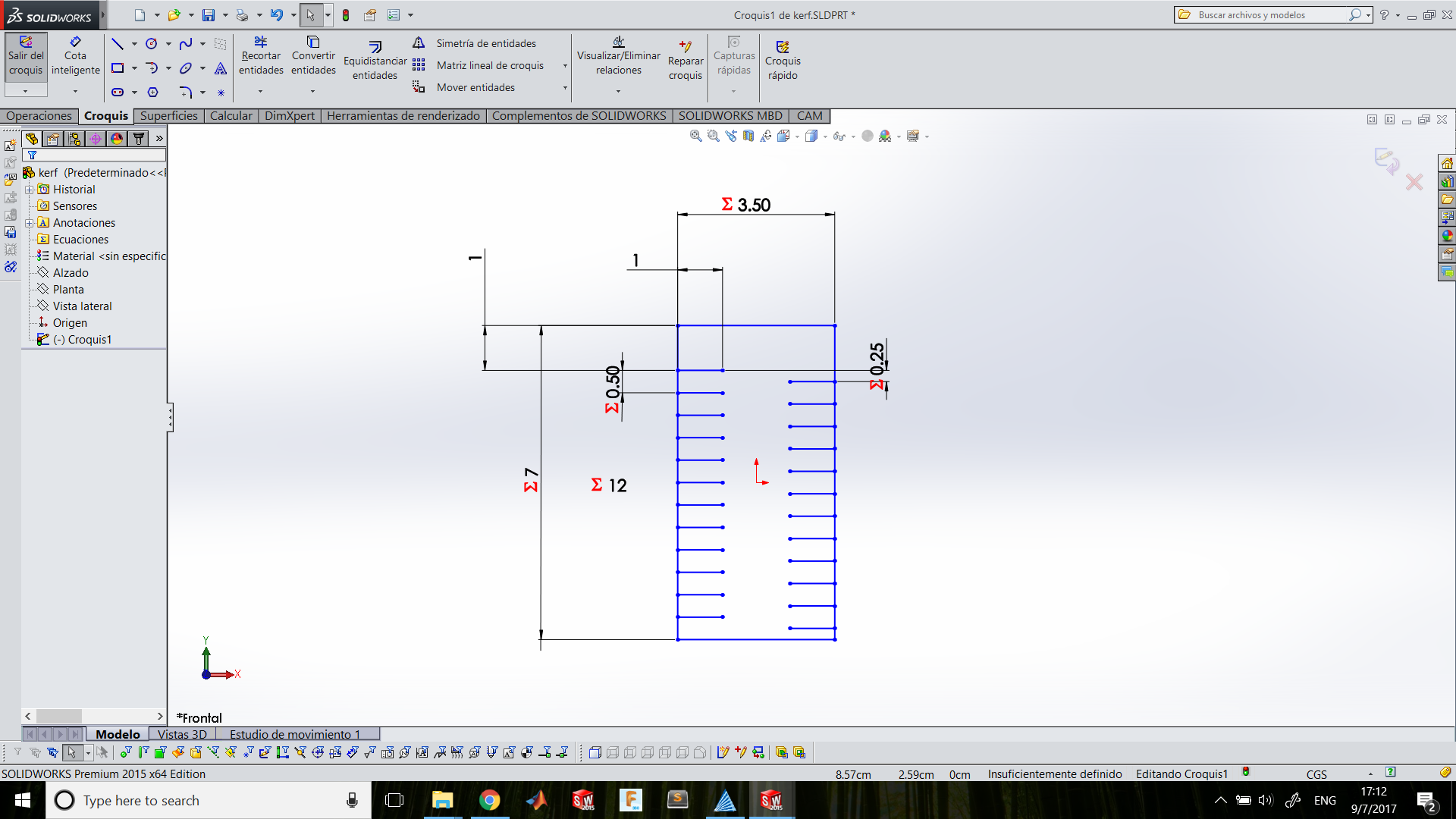Open Estudio de movimiento 1 tab

point(295,734)
